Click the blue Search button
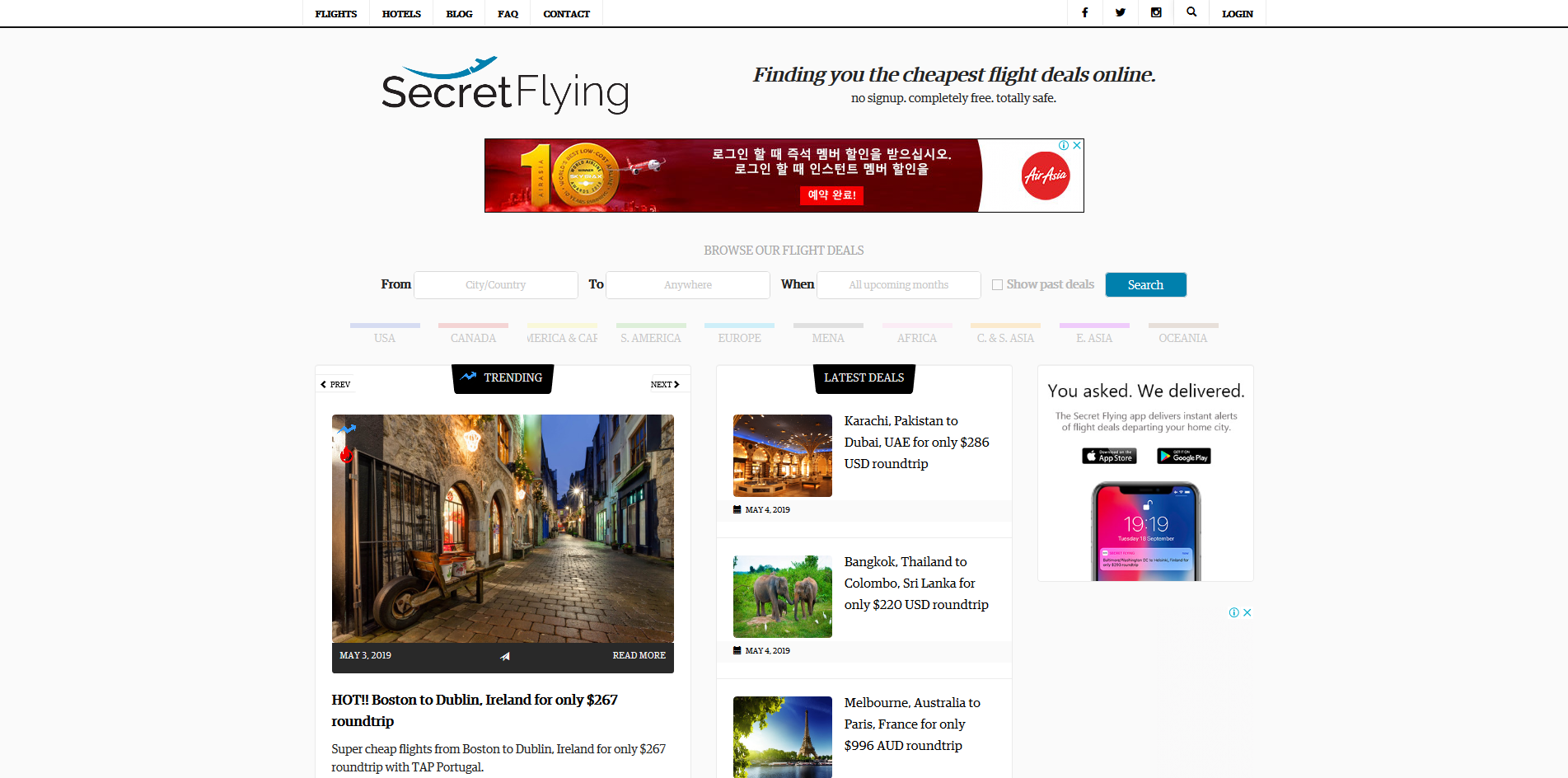 1146,284
